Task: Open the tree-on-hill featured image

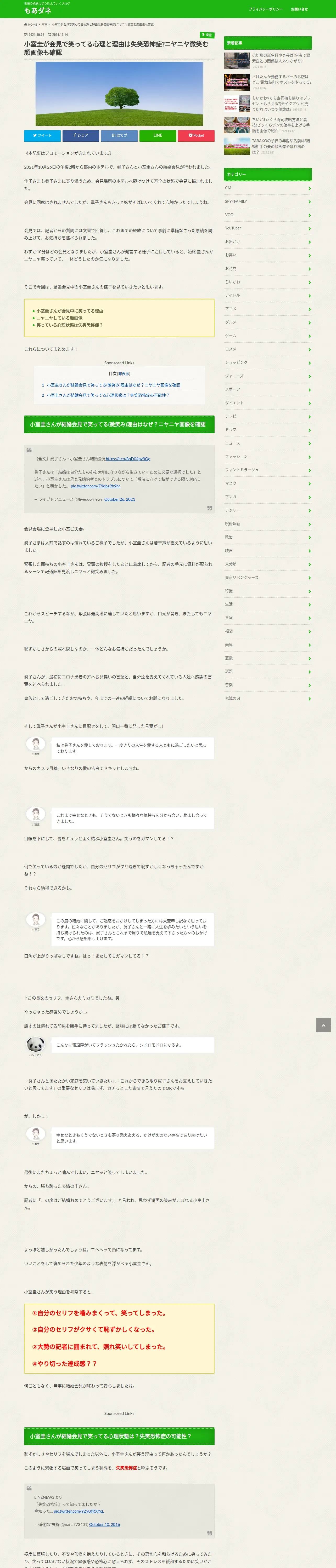Action: (x=119, y=94)
